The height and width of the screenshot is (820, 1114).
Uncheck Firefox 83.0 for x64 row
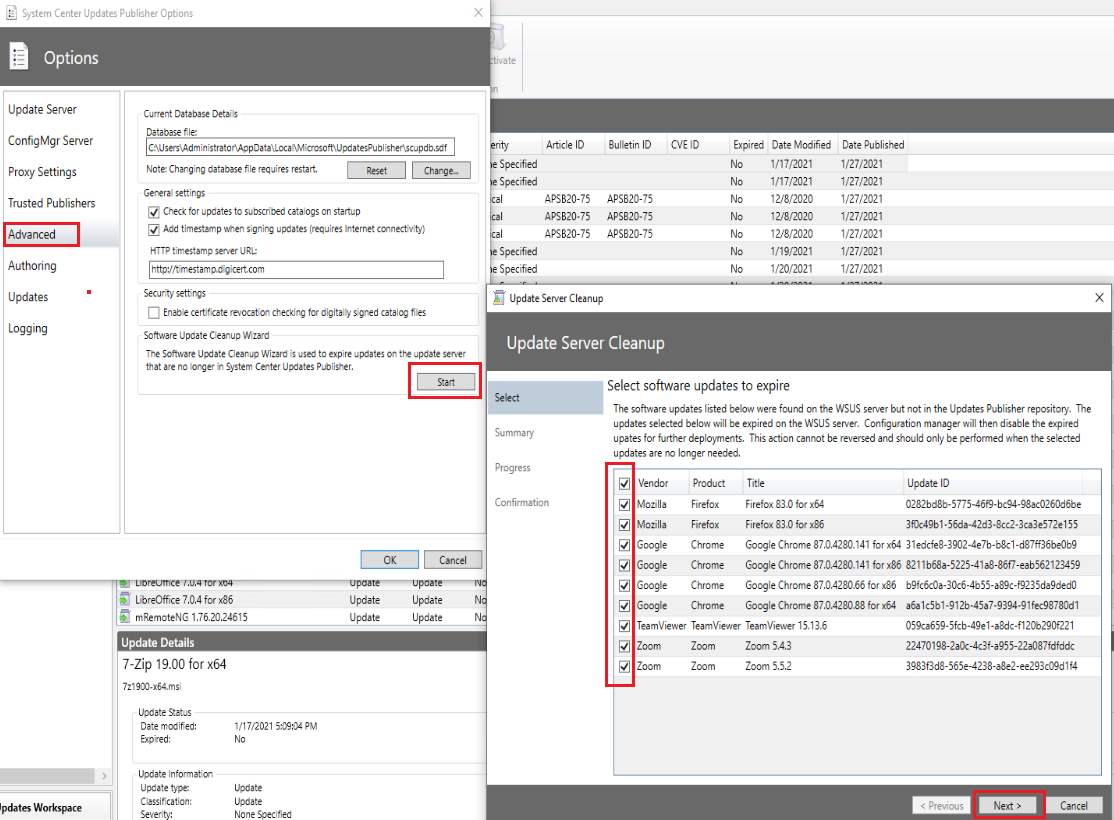(x=624, y=505)
